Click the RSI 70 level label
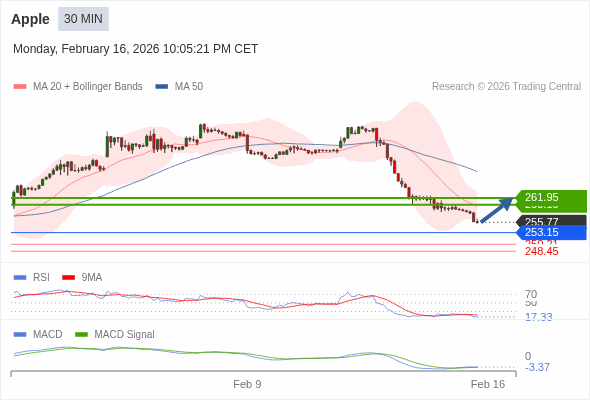The image size is (590, 400). pyautogui.click(x=531, y=294)
